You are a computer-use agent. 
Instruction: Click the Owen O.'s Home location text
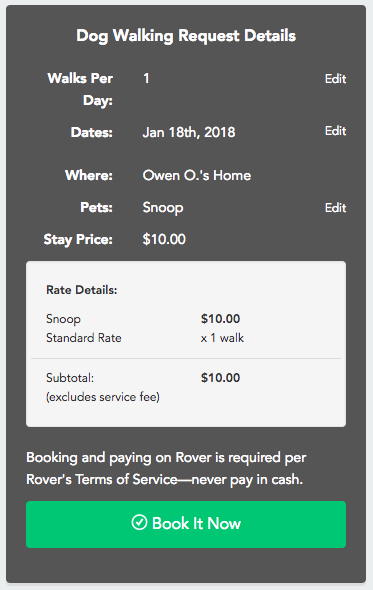click(x=196, y=175)
